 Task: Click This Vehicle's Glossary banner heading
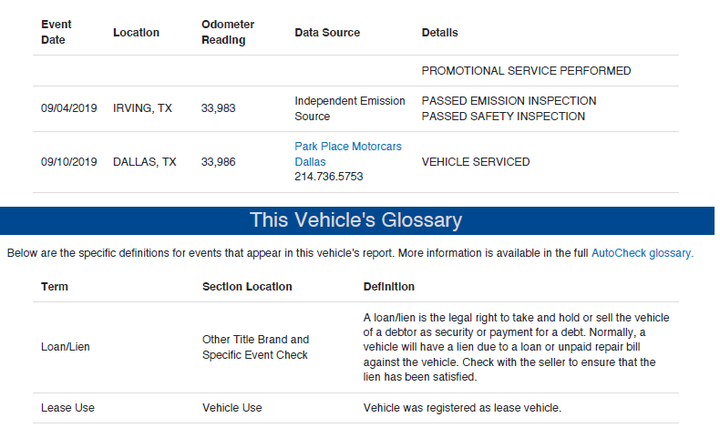(356, 220)
